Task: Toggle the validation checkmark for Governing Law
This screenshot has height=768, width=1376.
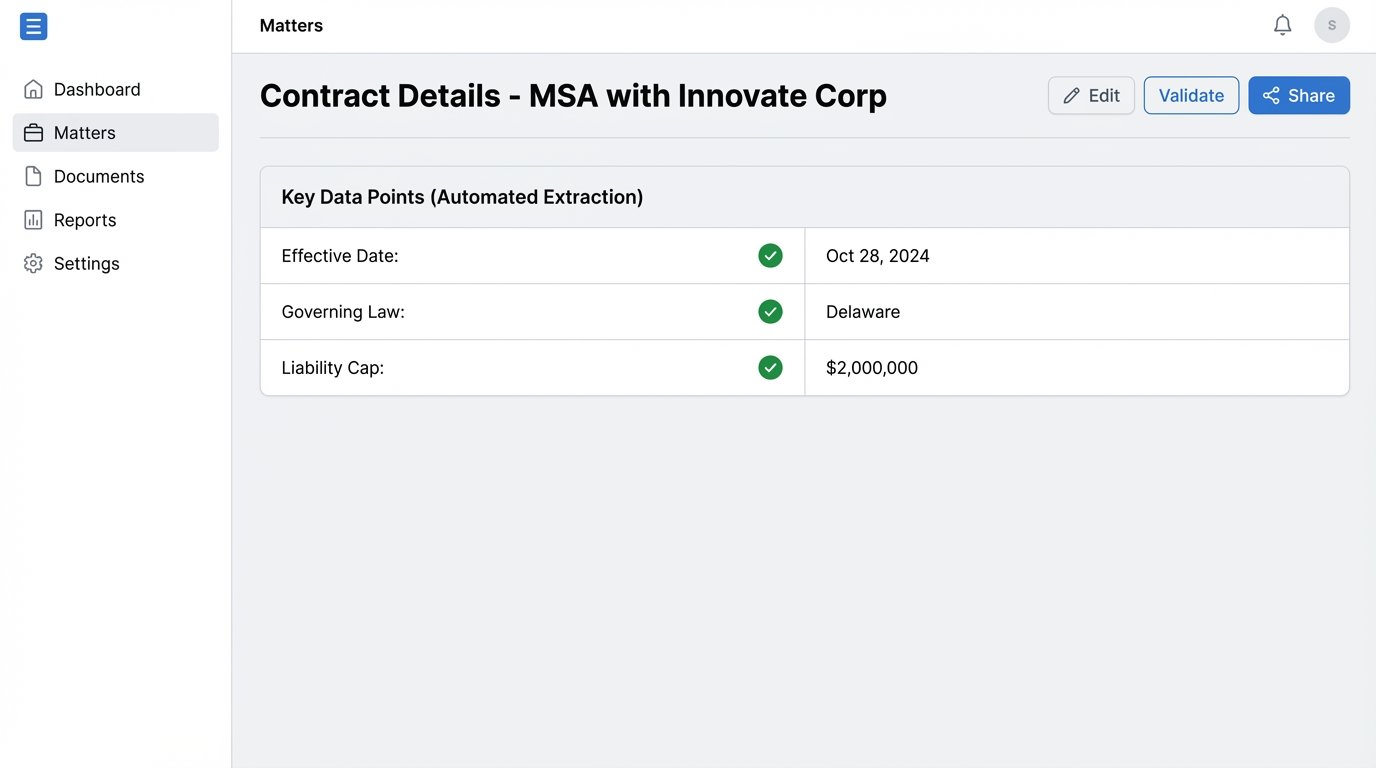Action: tap(770, 311)
